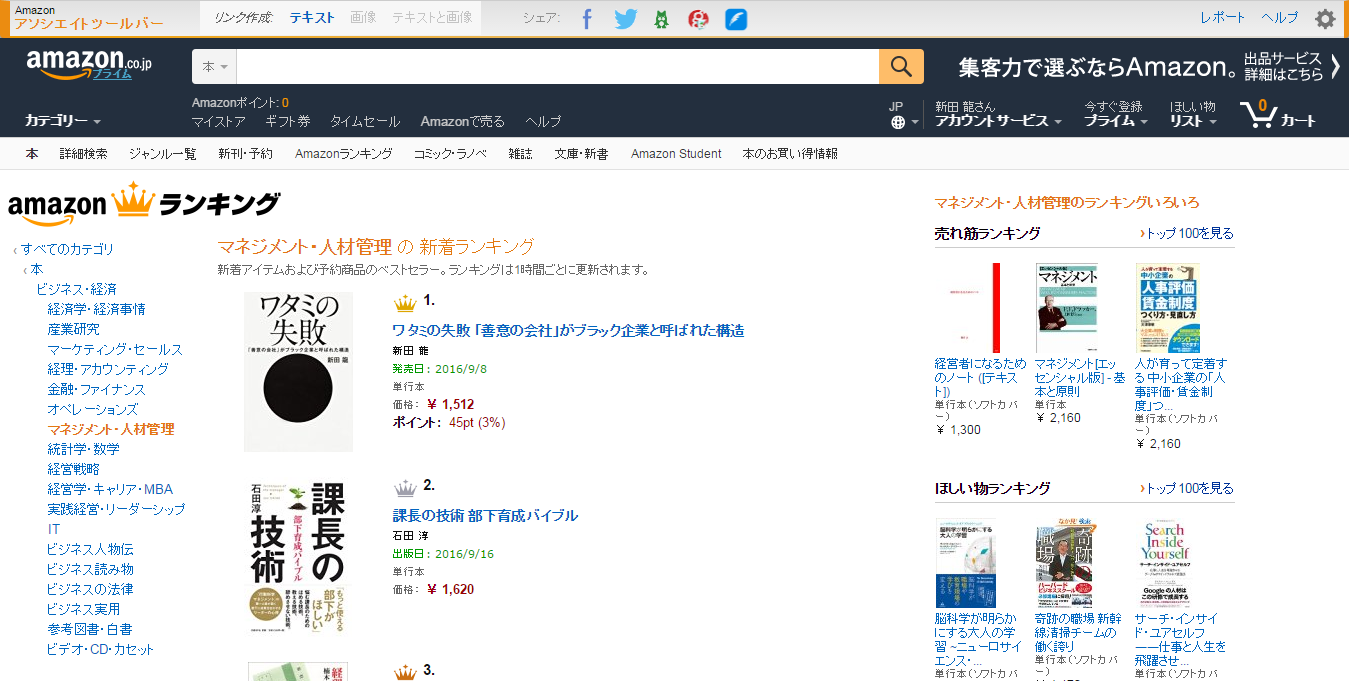Screen dimensions: 1349x681
Task: Click the blue feather share icon
Action: tap(736, 18)
